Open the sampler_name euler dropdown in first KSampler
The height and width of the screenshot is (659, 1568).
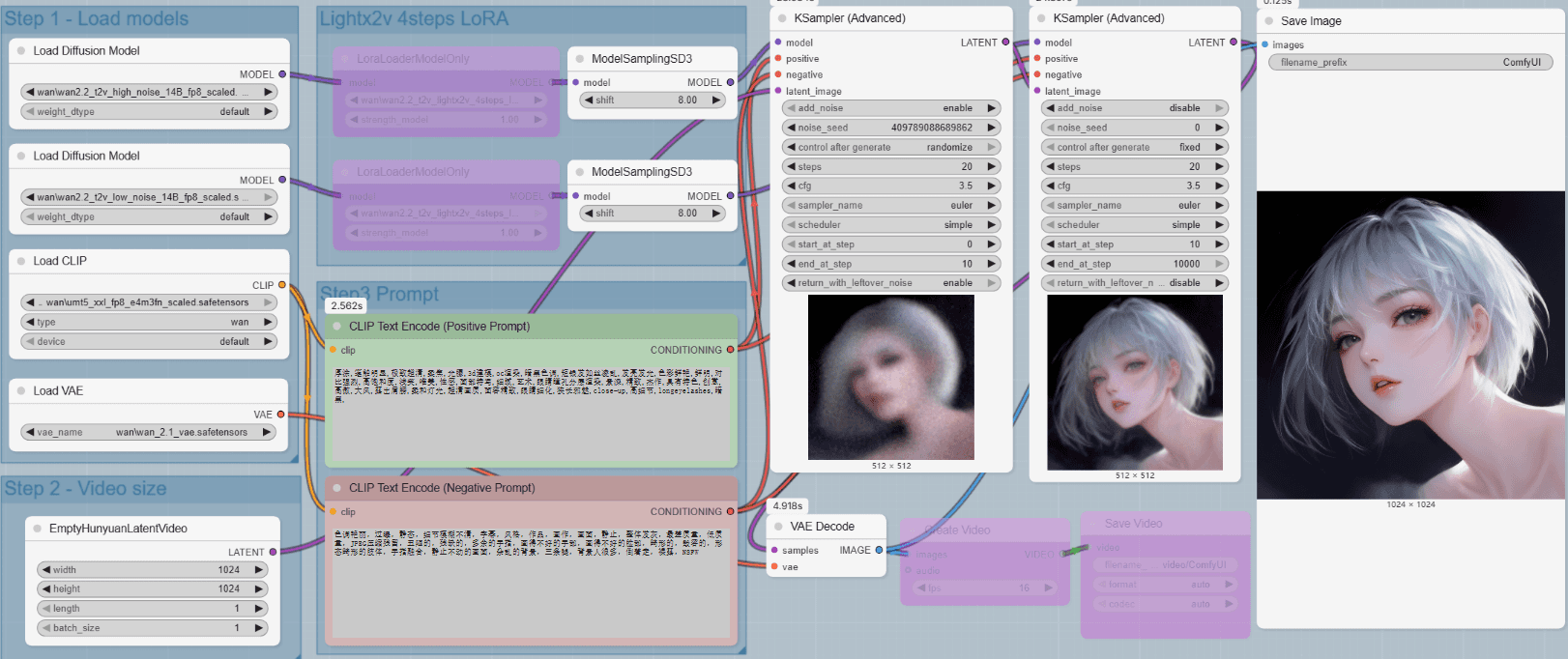click(x=889, y=206)
